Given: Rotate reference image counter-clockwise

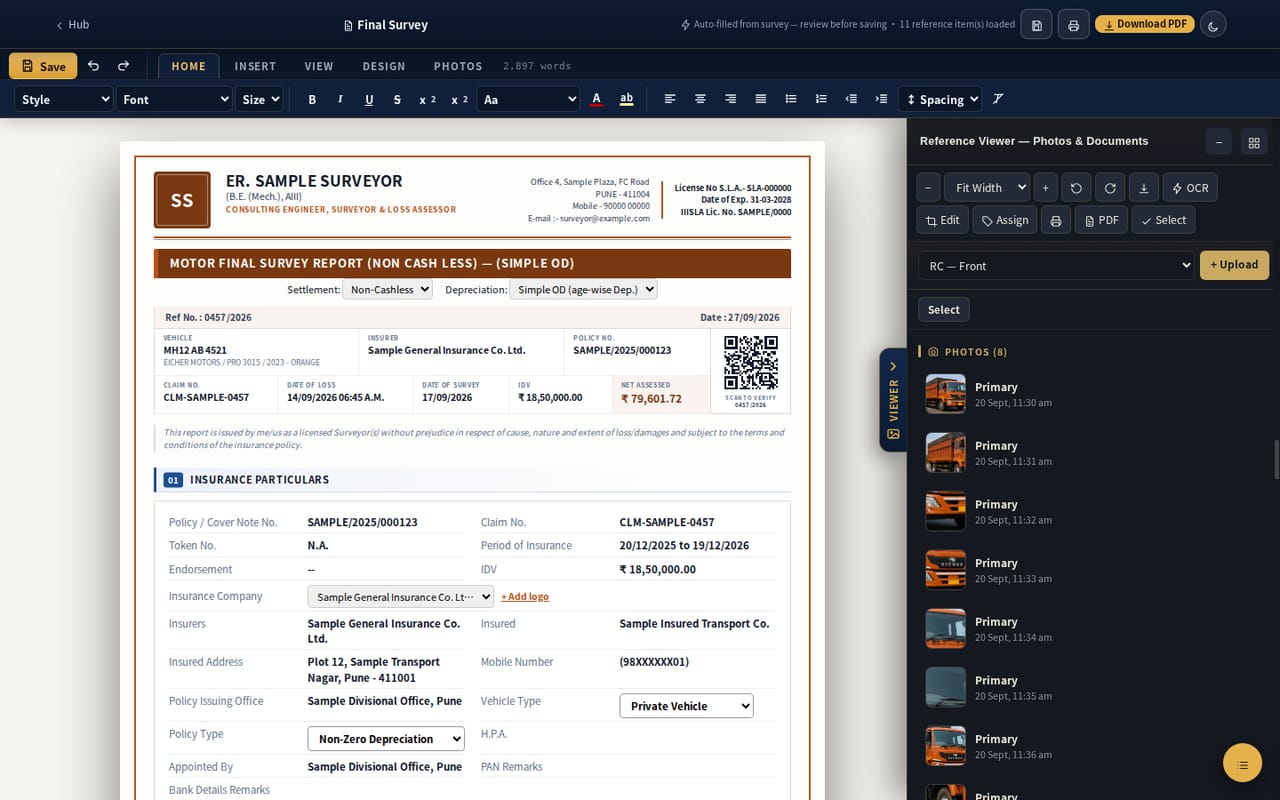Looking at the screenshot, I should click(1076, 188).
